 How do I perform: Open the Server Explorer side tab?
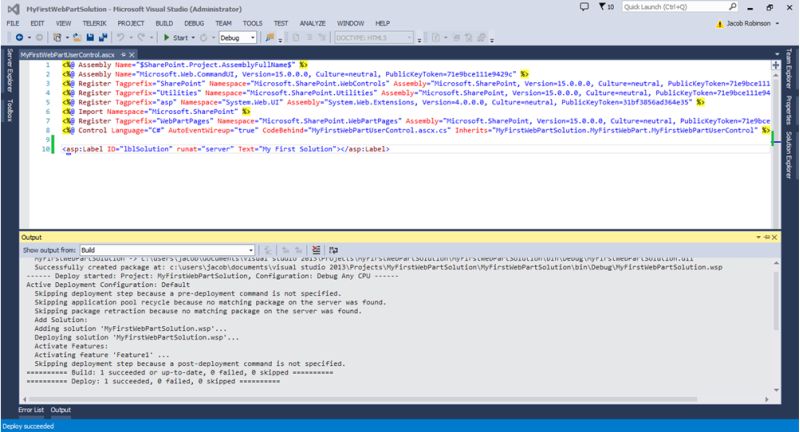(9, 70)
